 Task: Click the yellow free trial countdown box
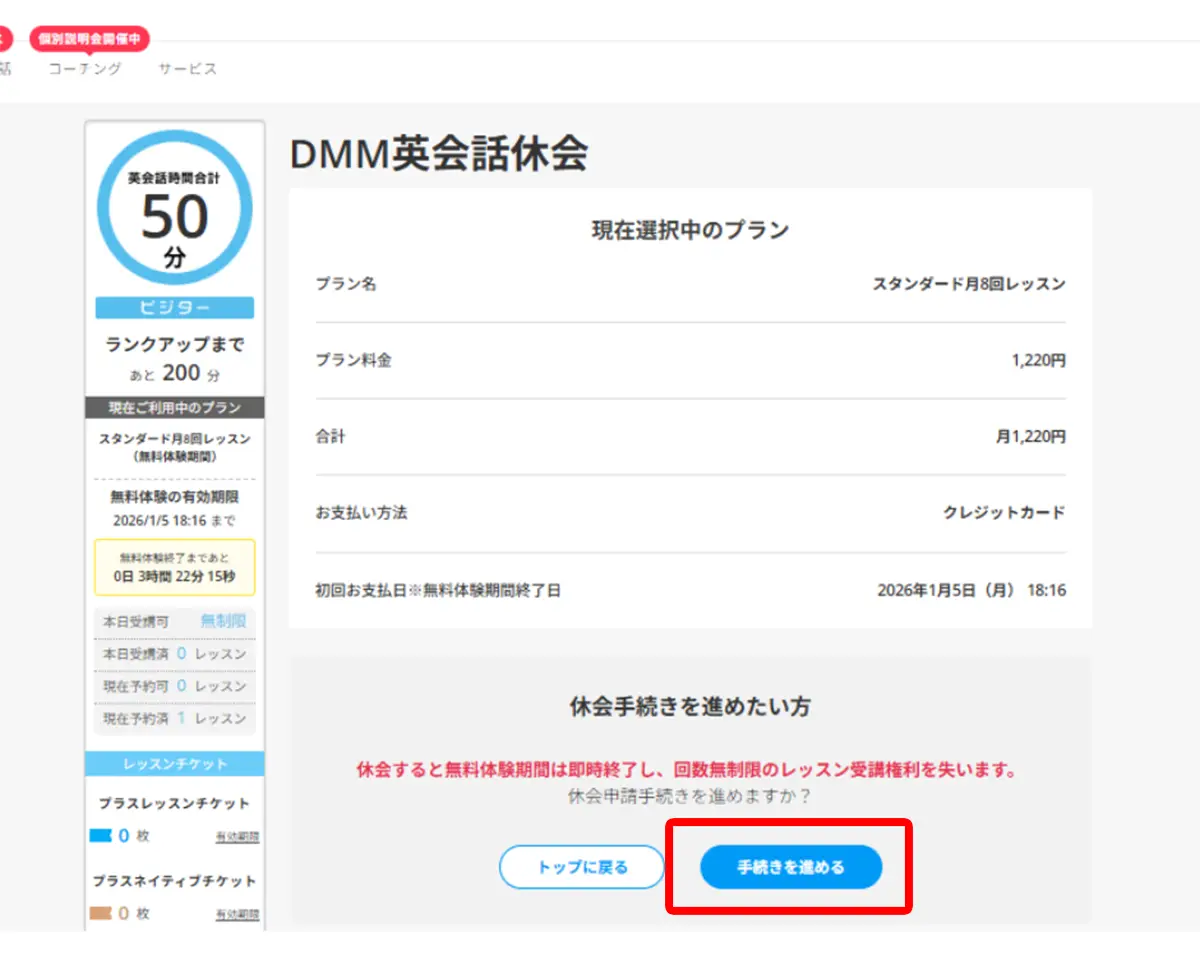pyautogui.click(x=174, y=568)
